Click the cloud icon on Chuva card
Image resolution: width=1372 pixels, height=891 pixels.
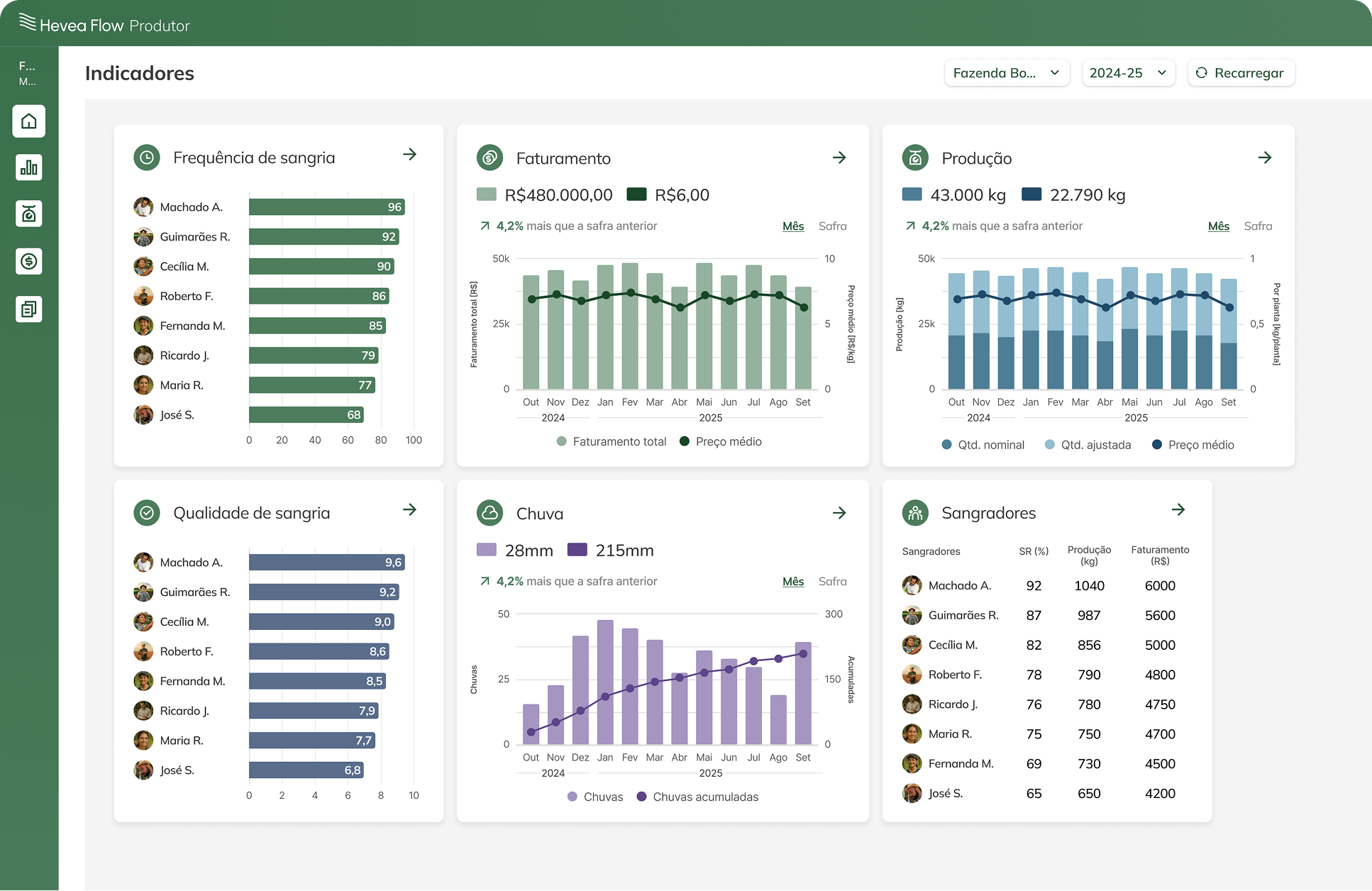coord(489,512)
